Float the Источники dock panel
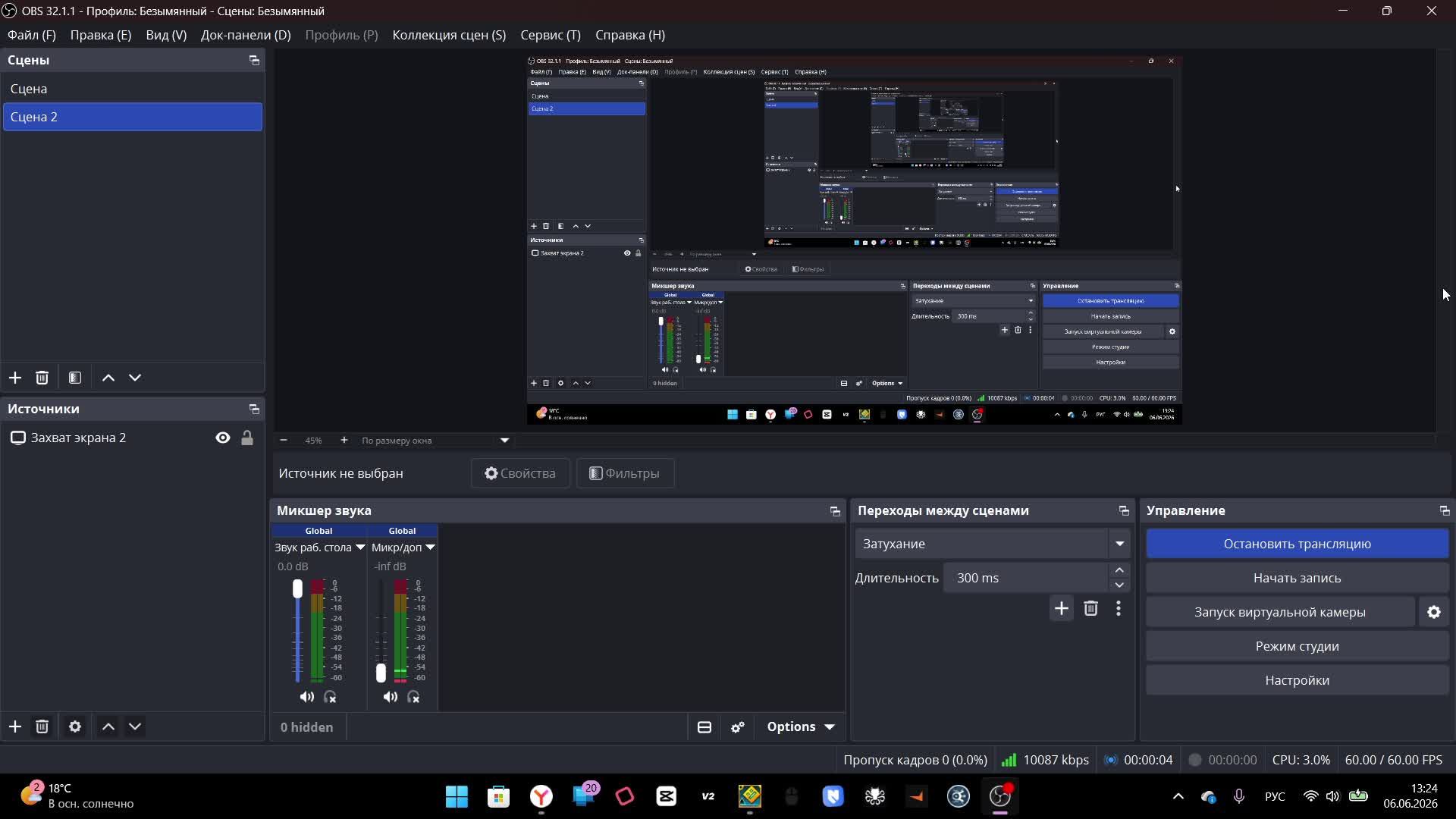 (254, 409)
